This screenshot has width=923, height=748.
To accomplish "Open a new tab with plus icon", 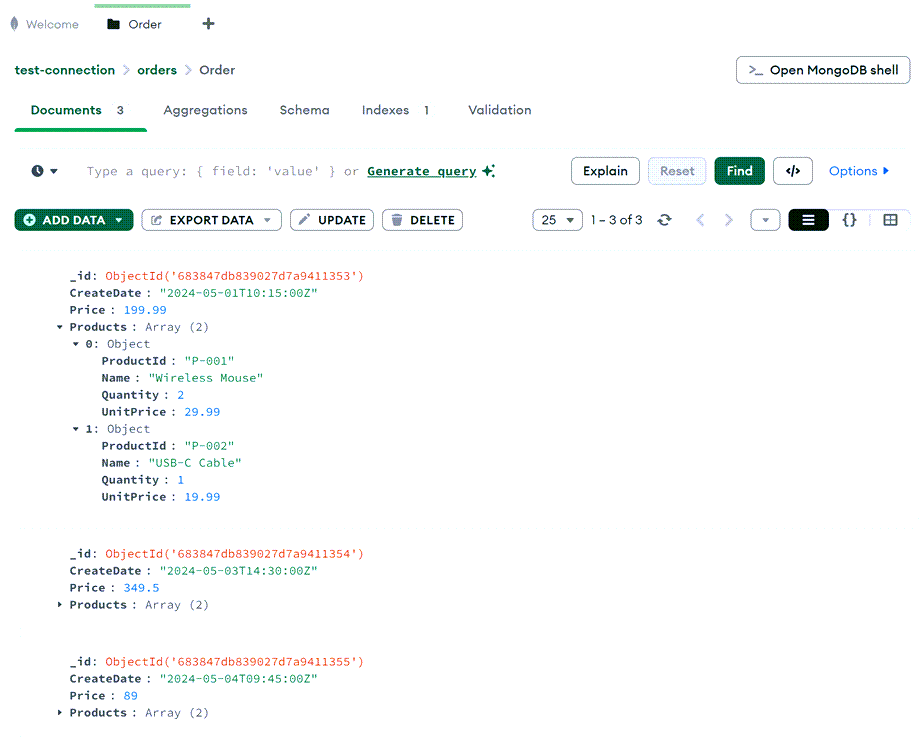I will (x=208, y=24).
